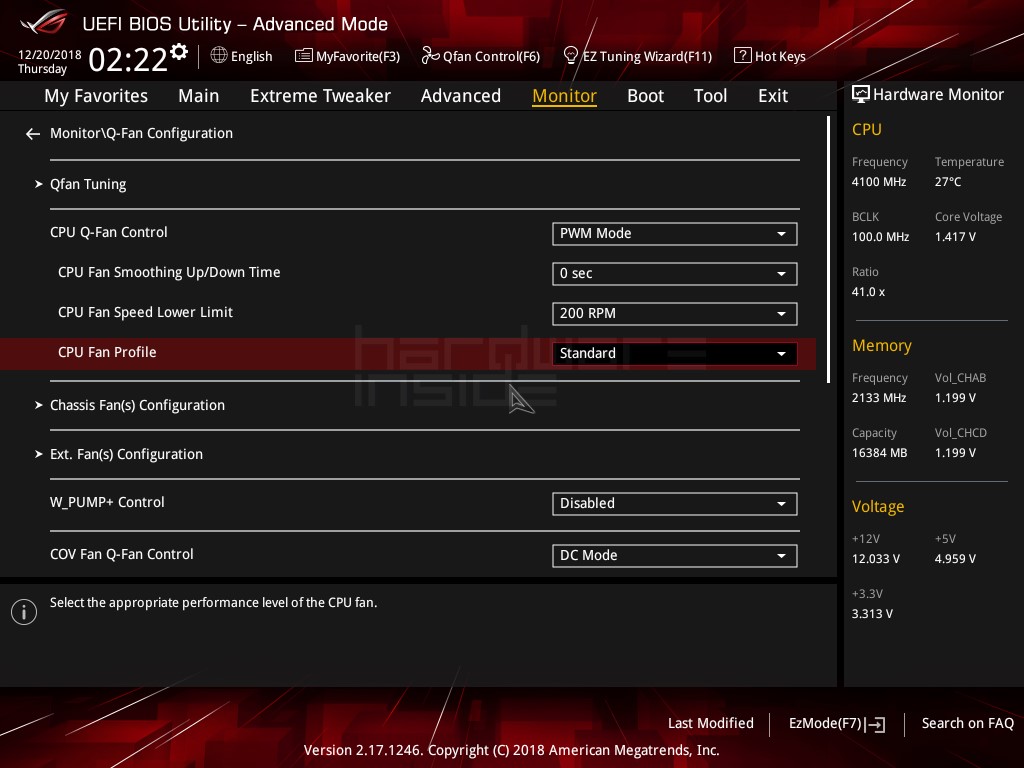
Task: Click the CPU frequency value 4100 MHz
Action: click(x=879, y=182)
